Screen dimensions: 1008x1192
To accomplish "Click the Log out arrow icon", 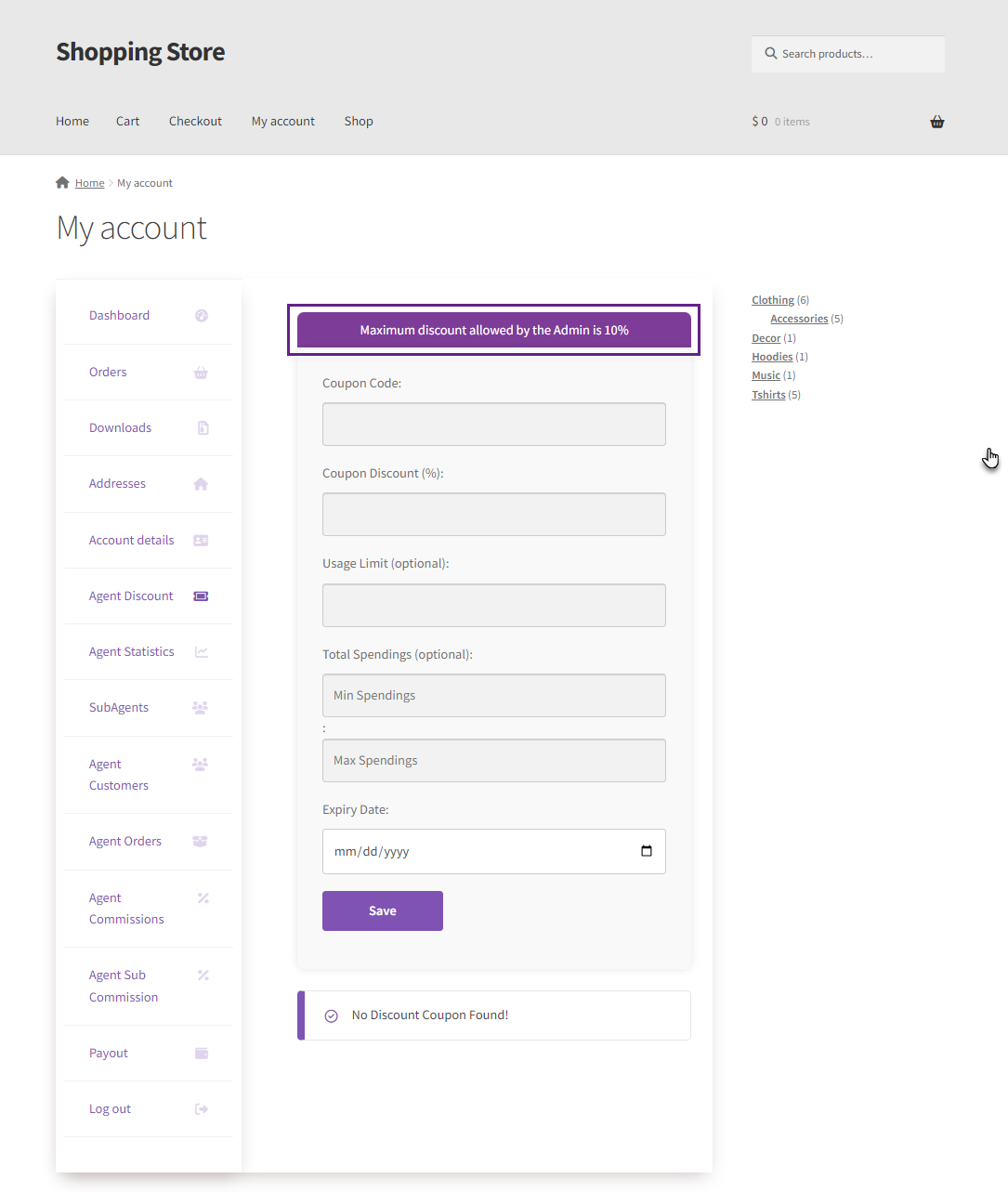I will coord(202,1109).
